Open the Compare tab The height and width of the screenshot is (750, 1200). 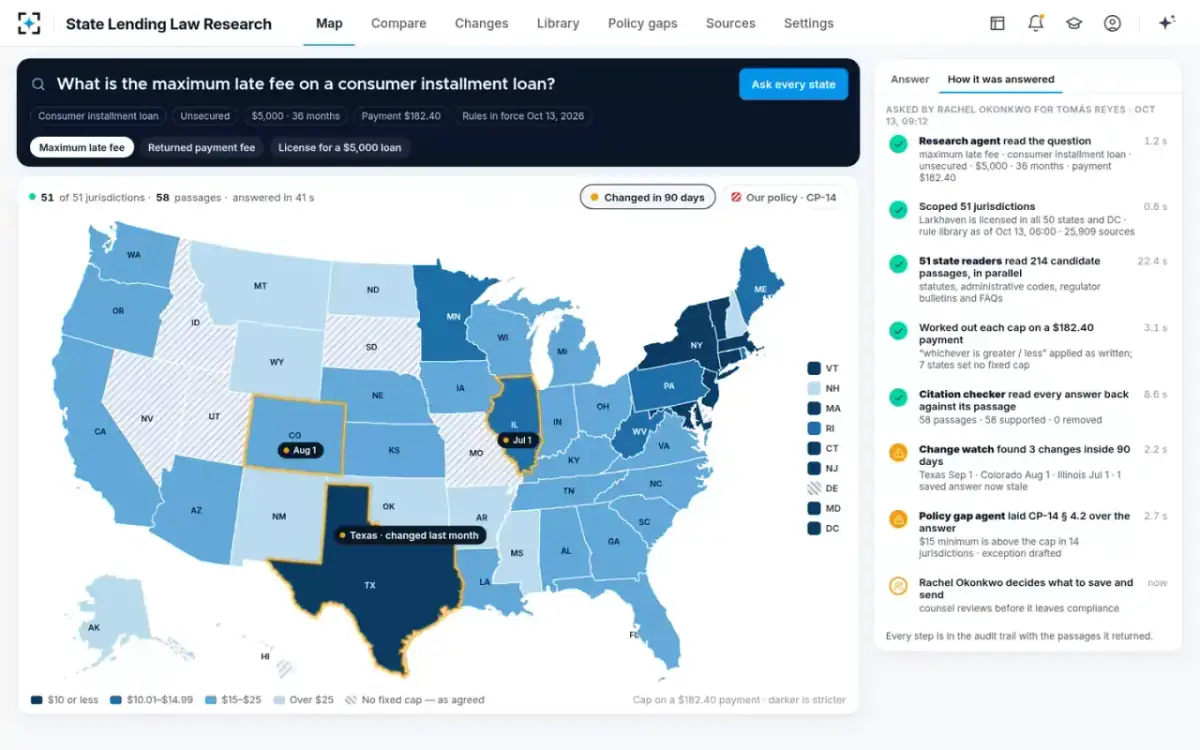(x=398, y=23)
